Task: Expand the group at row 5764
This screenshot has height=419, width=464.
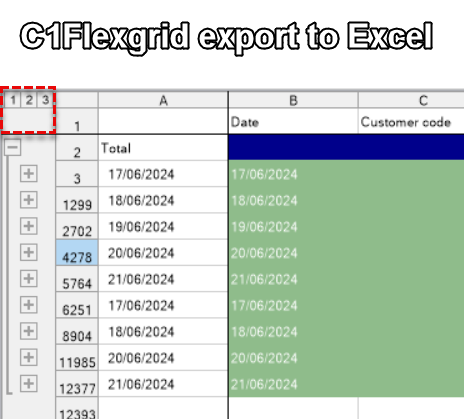Action: pos(28,278)
